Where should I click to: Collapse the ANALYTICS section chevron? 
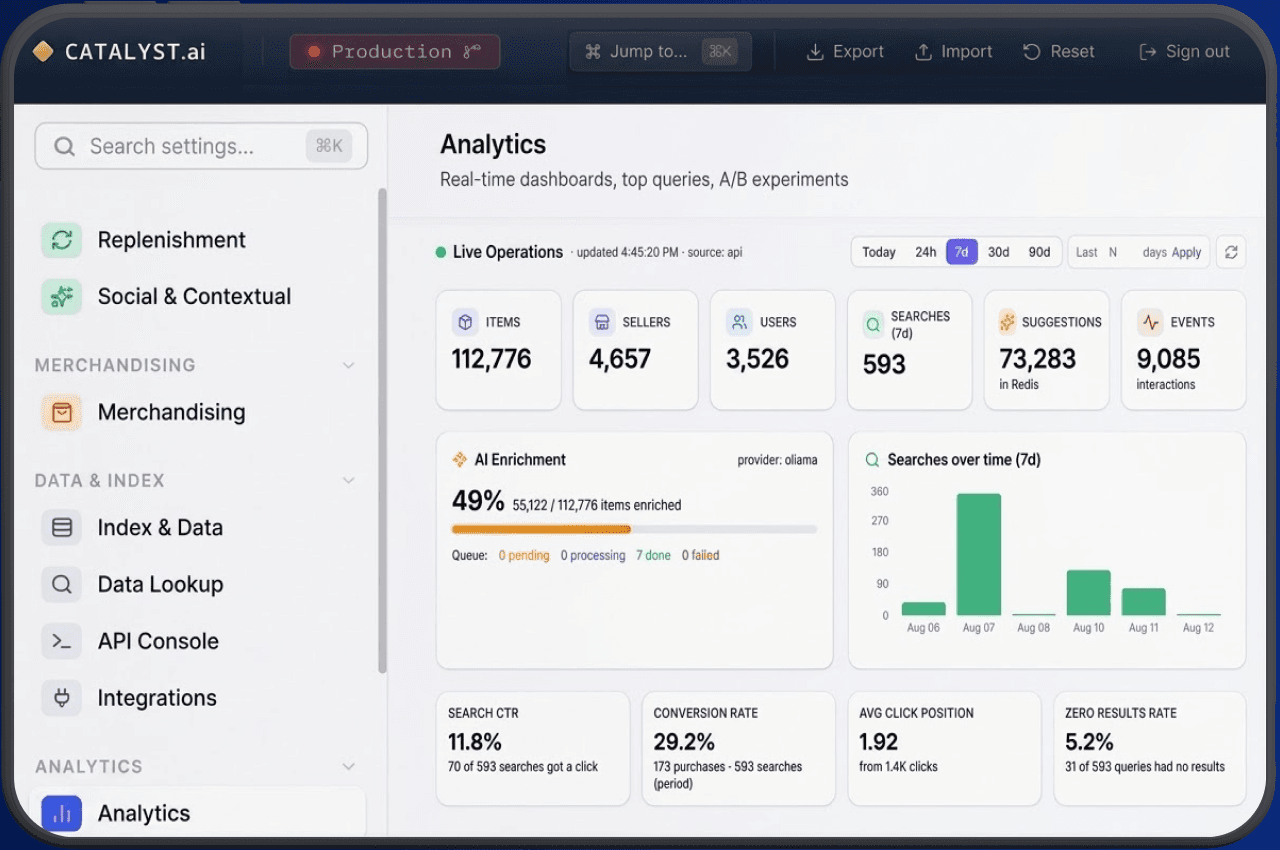(348, 766)
